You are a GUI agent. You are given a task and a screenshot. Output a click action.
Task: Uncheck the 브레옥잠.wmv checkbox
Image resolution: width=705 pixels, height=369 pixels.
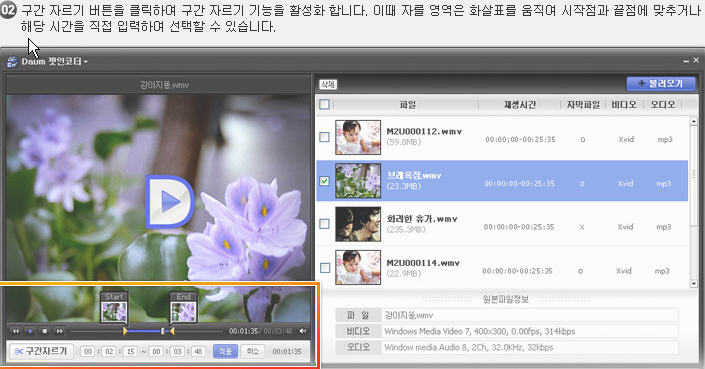[x=324, y=181]
